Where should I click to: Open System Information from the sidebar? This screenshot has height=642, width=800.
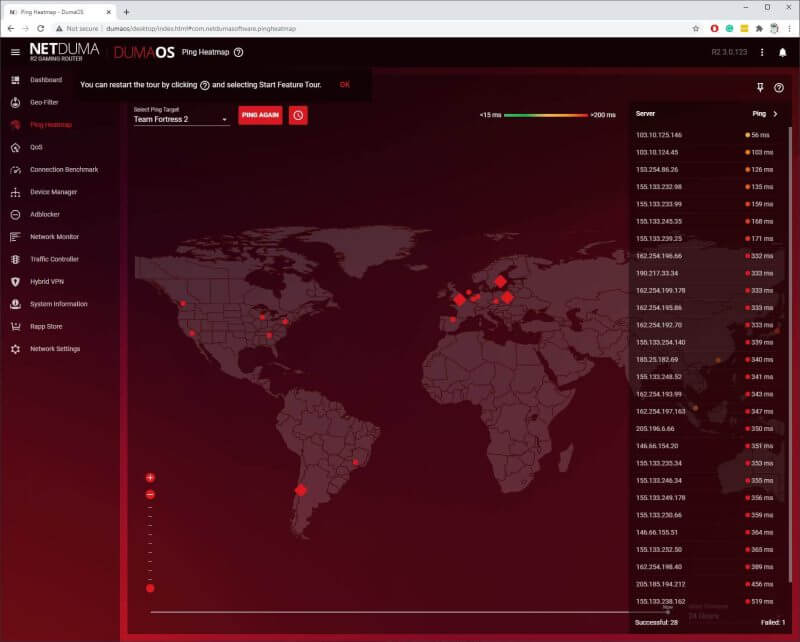(x=59, y=304)
